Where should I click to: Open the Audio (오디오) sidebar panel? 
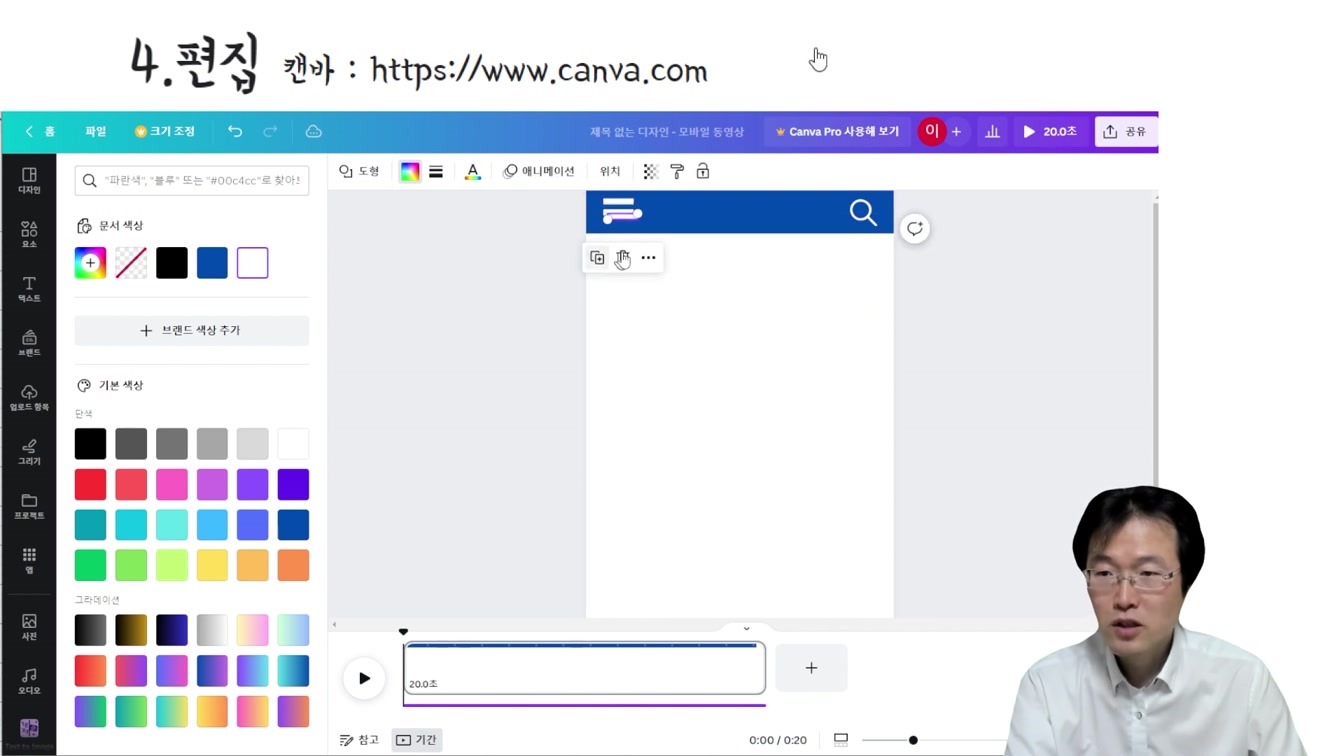click(x=29, y=681)
